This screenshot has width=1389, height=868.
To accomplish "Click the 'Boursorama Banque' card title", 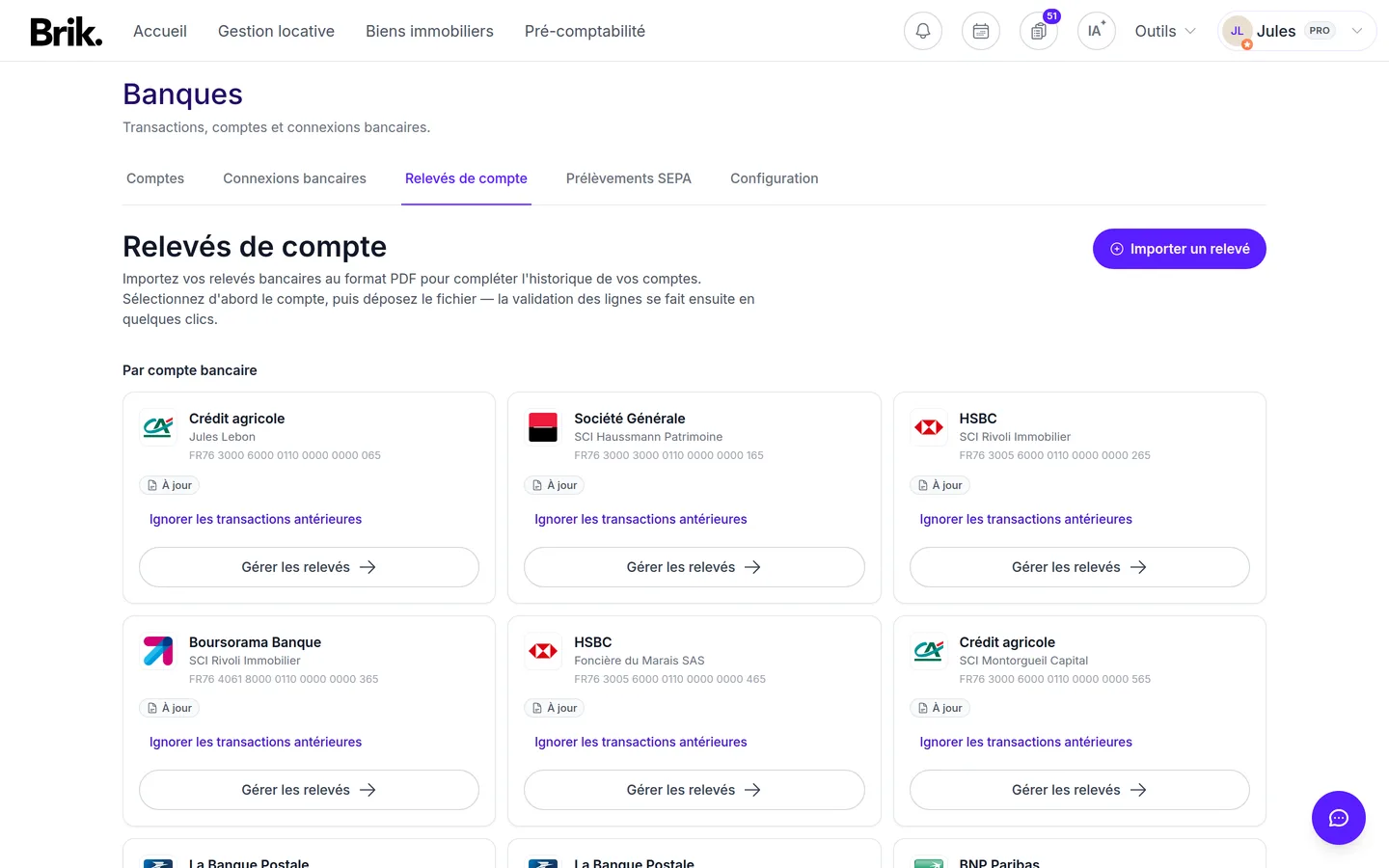I will [x=255, y=642].
